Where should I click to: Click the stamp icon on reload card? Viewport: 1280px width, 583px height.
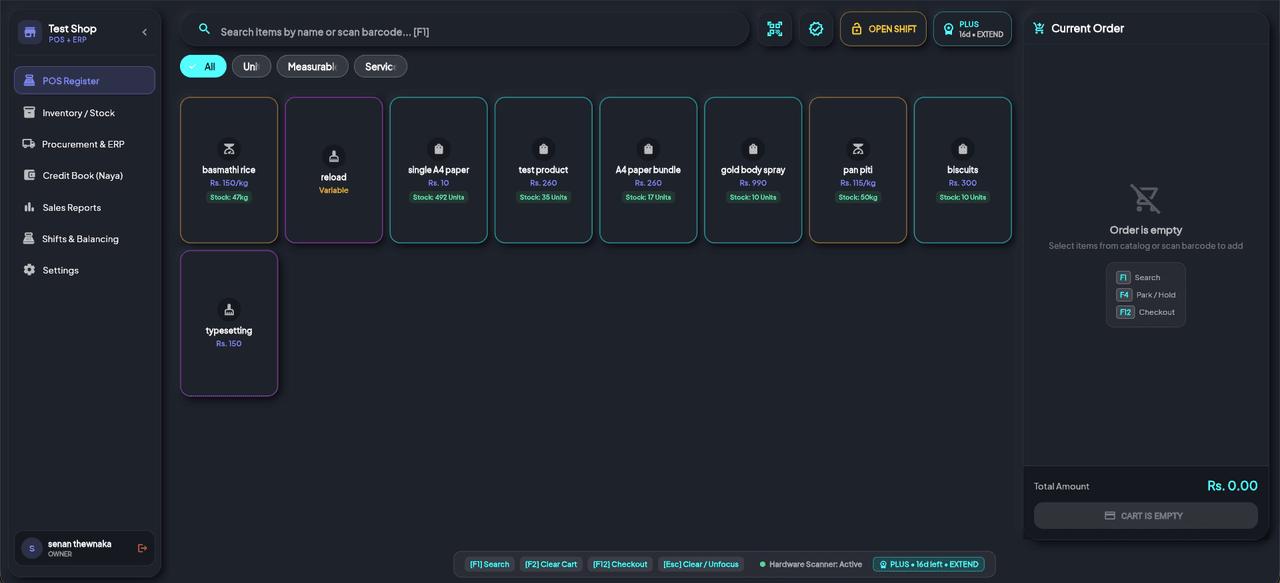pos(334,157)
